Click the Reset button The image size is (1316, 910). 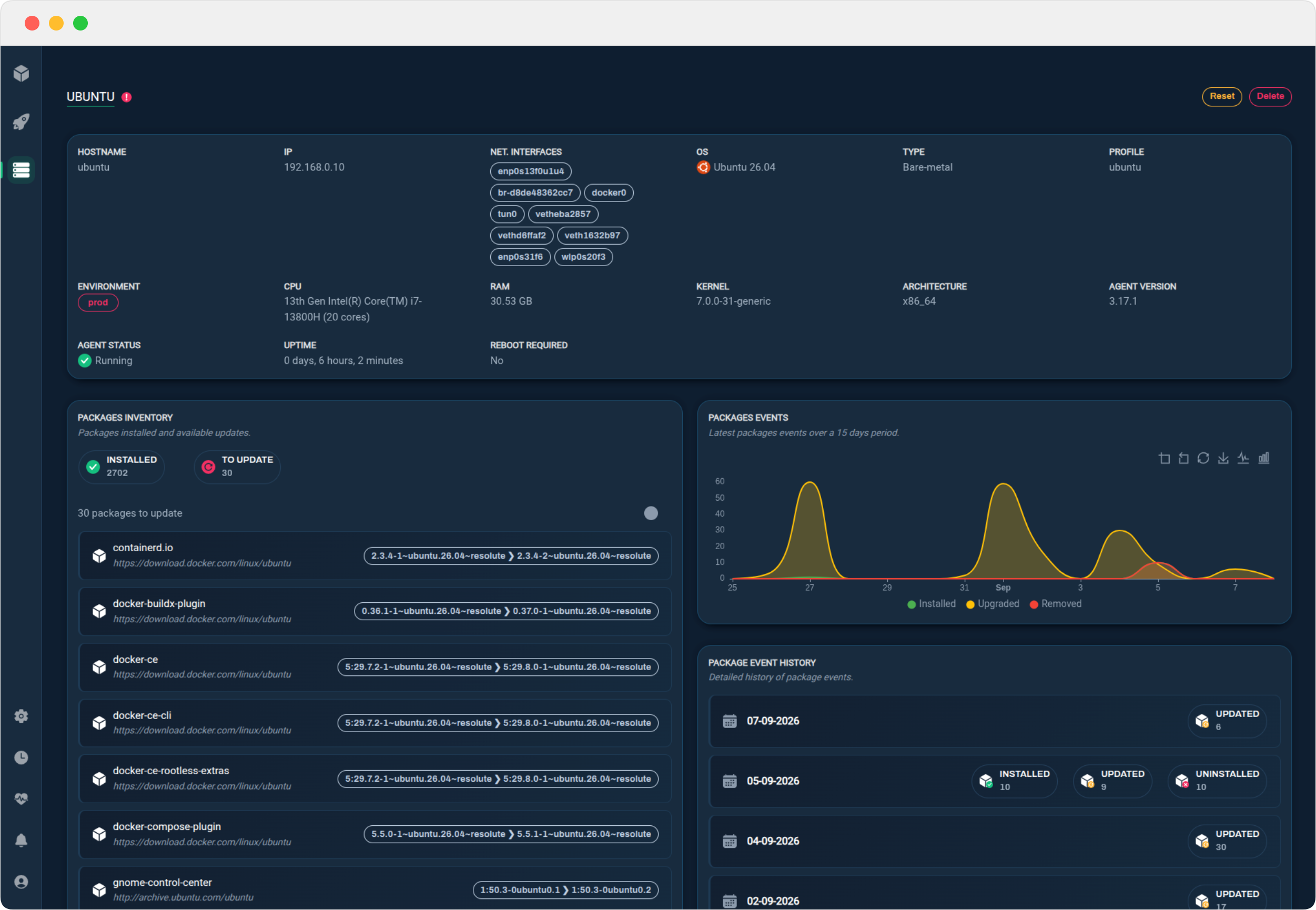point(1222,96)
